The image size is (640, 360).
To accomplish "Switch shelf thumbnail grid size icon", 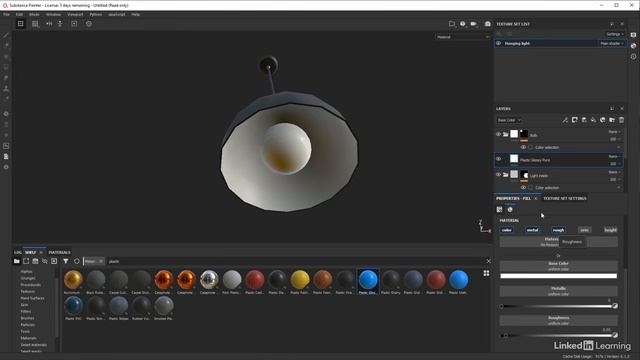I will [x=486, y=273].
